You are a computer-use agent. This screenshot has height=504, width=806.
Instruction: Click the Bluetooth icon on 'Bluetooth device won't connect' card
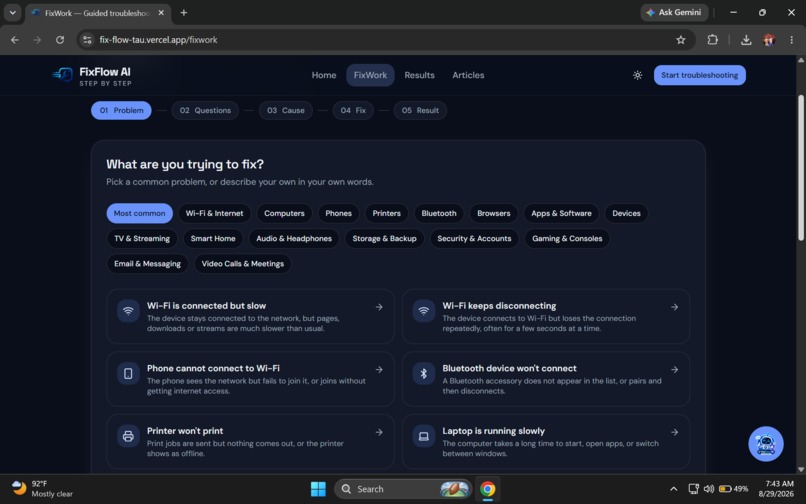point(424,373)
